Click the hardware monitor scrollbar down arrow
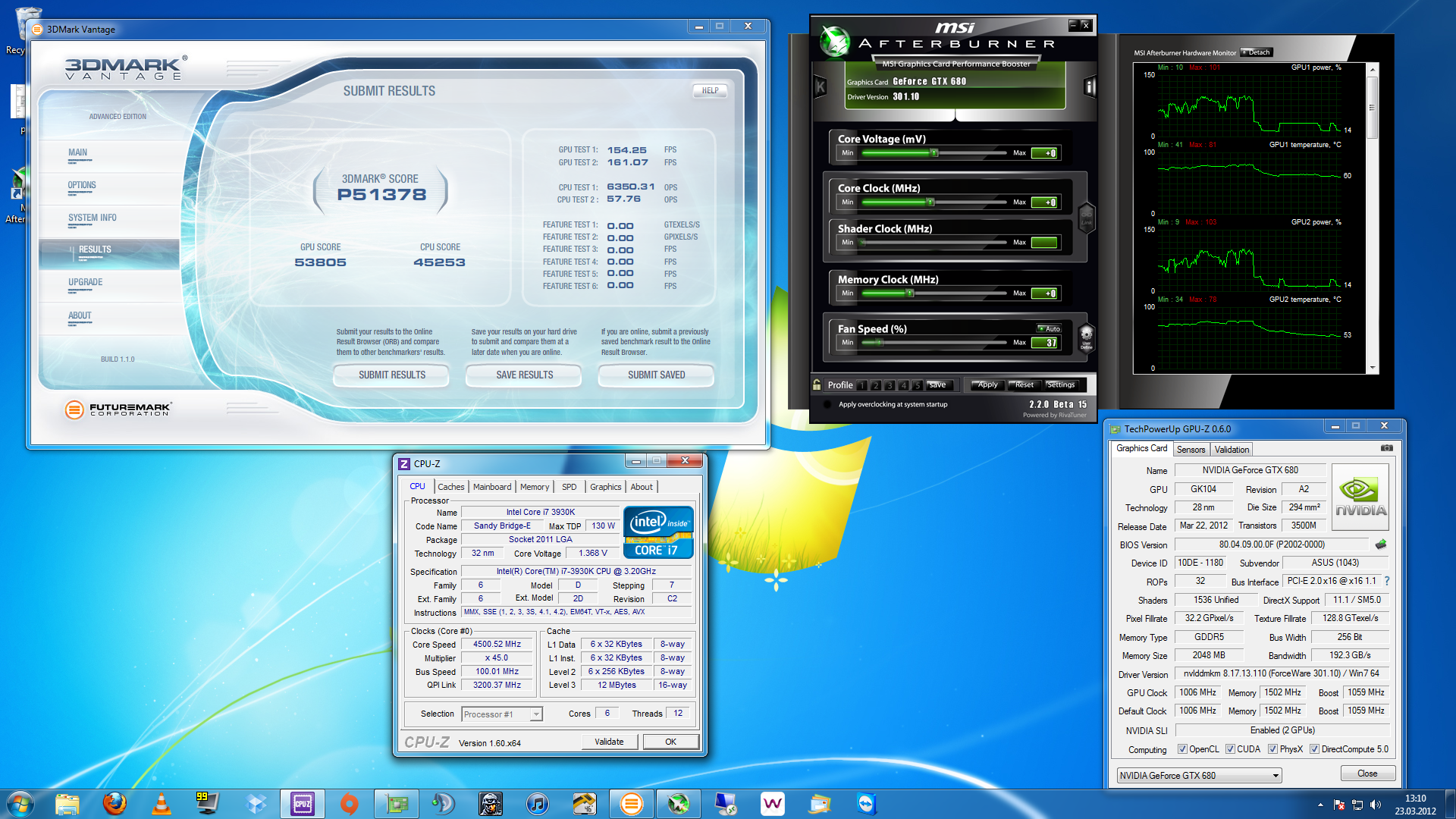Screen dimensions: 1456x819 coord(1373,368)
